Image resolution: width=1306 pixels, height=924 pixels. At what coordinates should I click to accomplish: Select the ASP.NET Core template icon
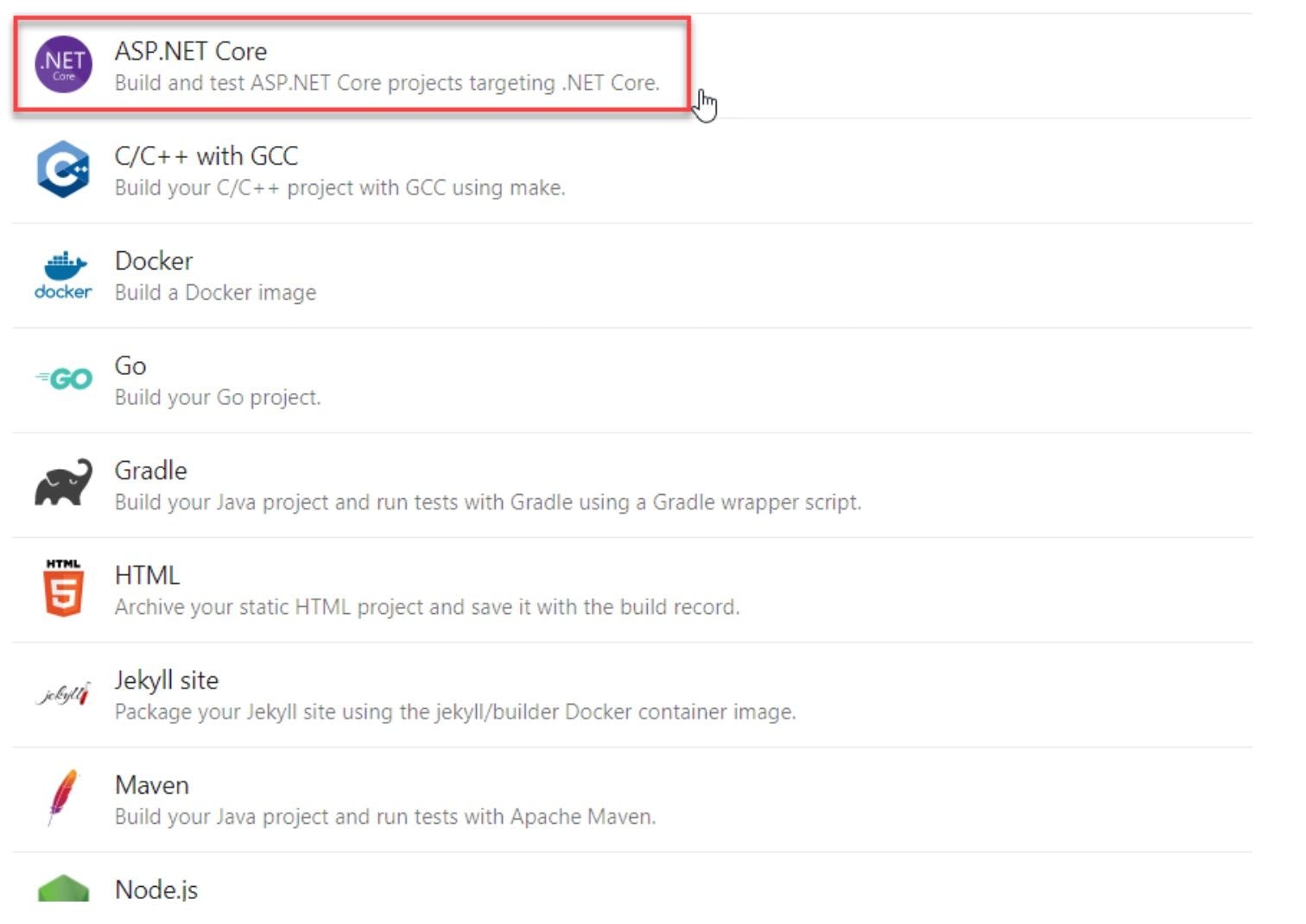coord(61,63)
